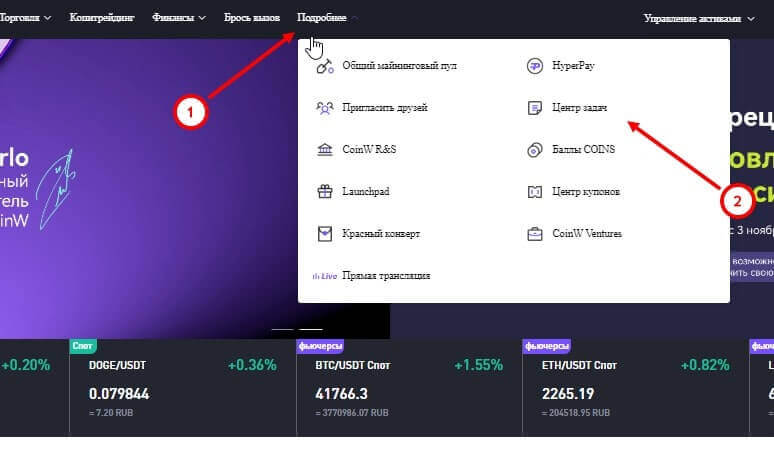The width and height of the screenshot is (774, 454).
Task: Click the Launchpad gift box icon
Action: point(324,191)
